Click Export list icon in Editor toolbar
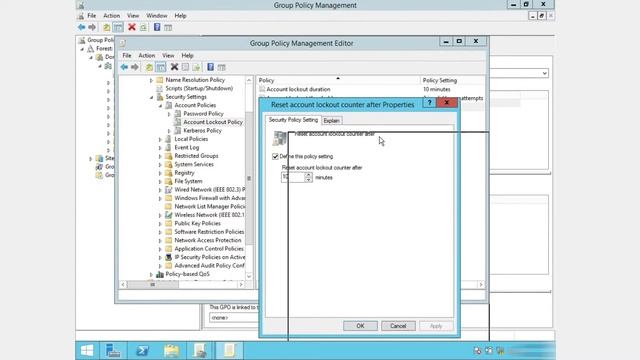This screenshot has height=360, width=640. (x=196, y=67)
